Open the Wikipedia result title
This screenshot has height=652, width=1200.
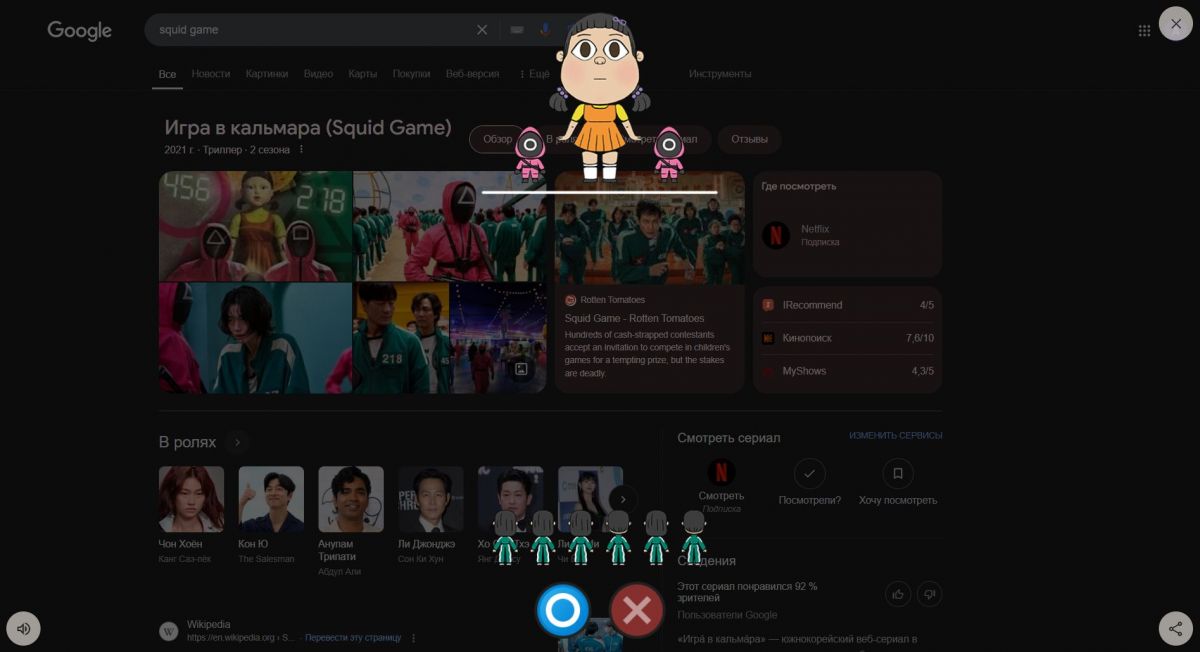pos(209,625)
